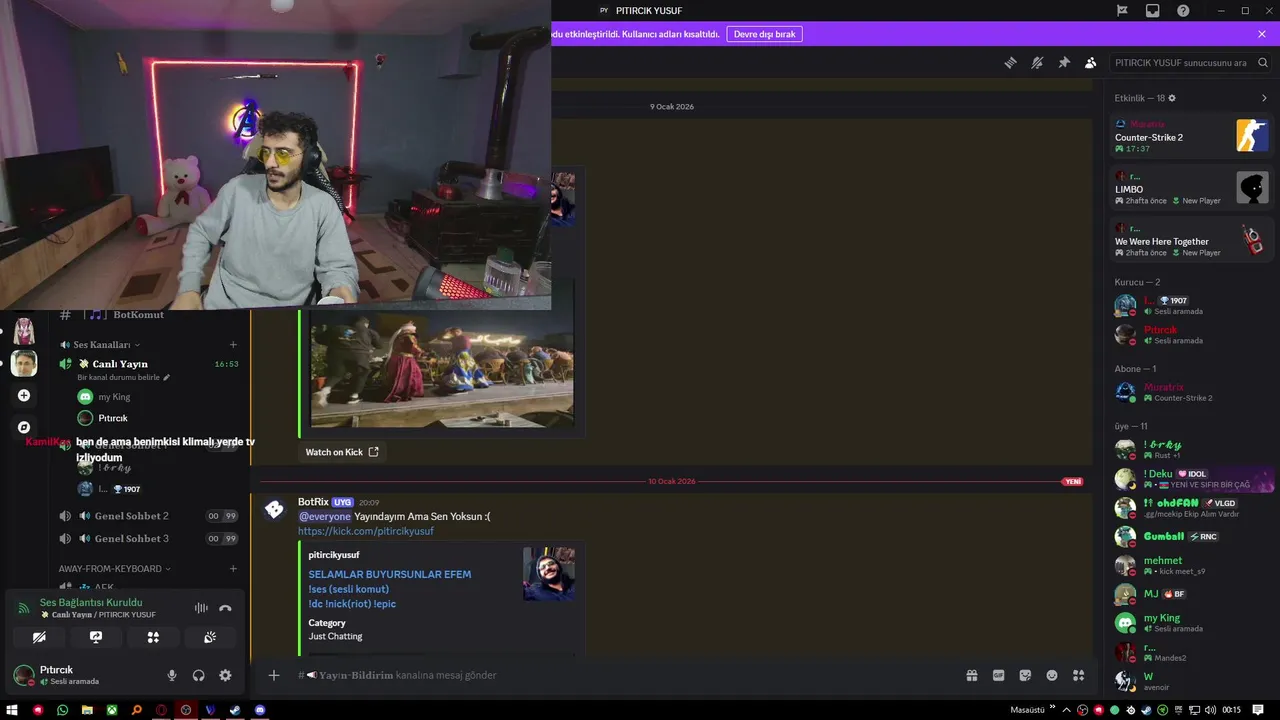Toggle noise suppression waveform icon
This screenshot has width=1280, height=720.
201,608
